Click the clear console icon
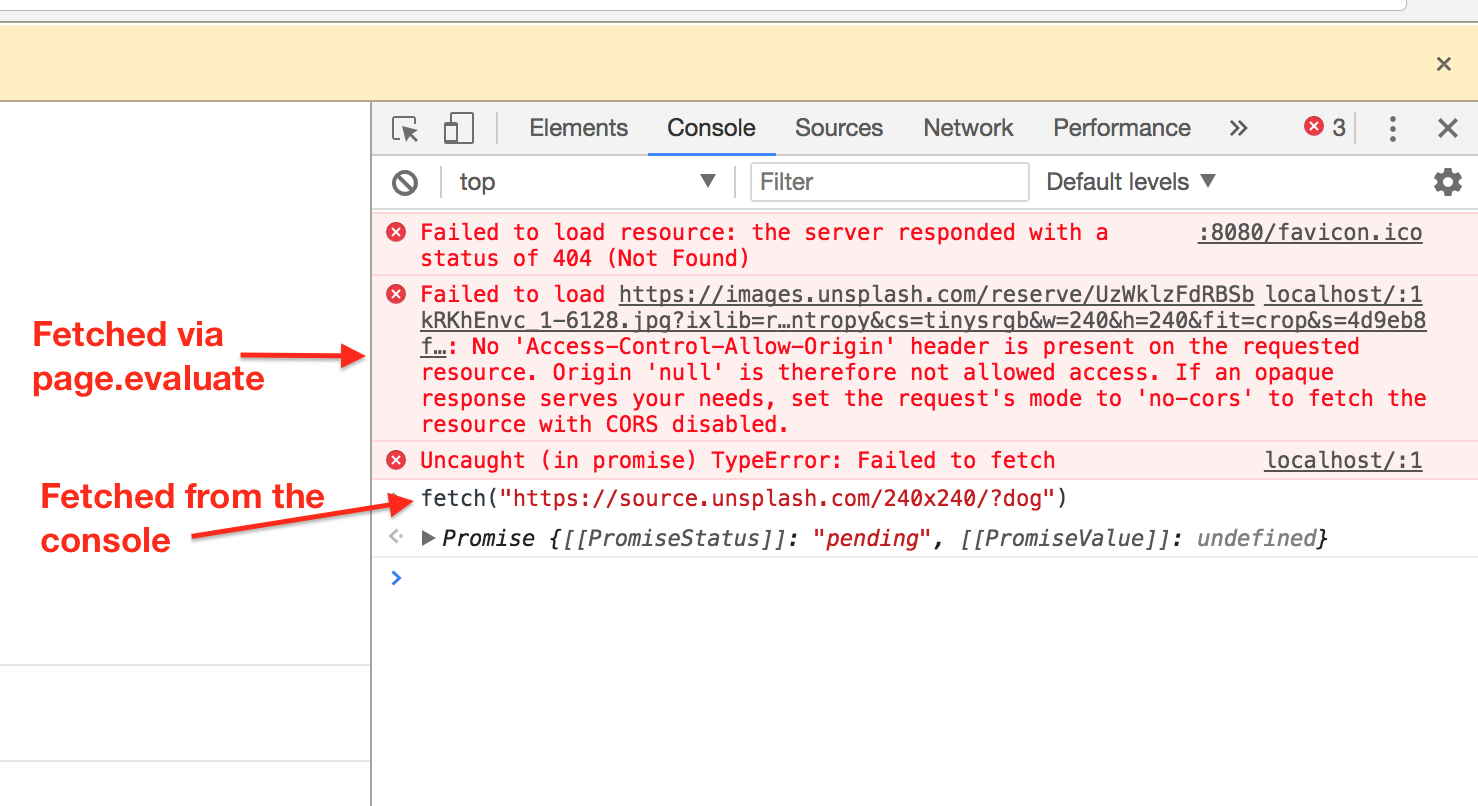The height and width of the screenshot is (806, 1478). click(404, 181)
